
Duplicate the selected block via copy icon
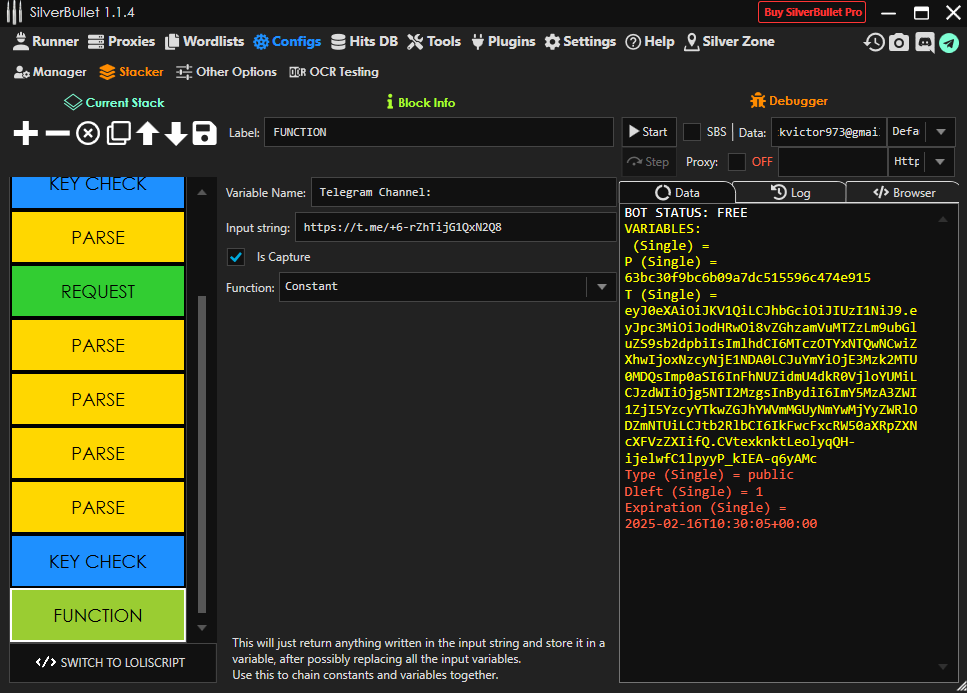point(119,133)
